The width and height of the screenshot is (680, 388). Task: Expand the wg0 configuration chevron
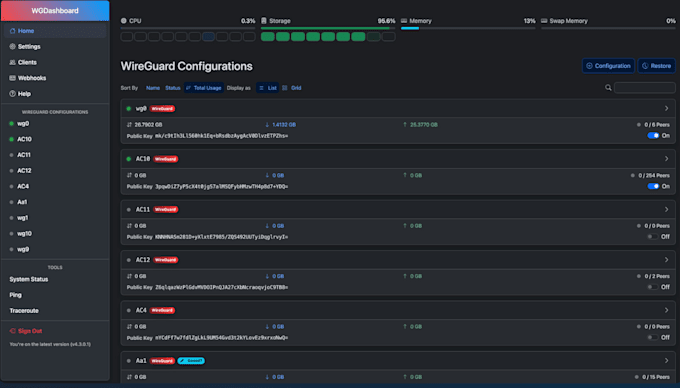[x=667, y=108]
